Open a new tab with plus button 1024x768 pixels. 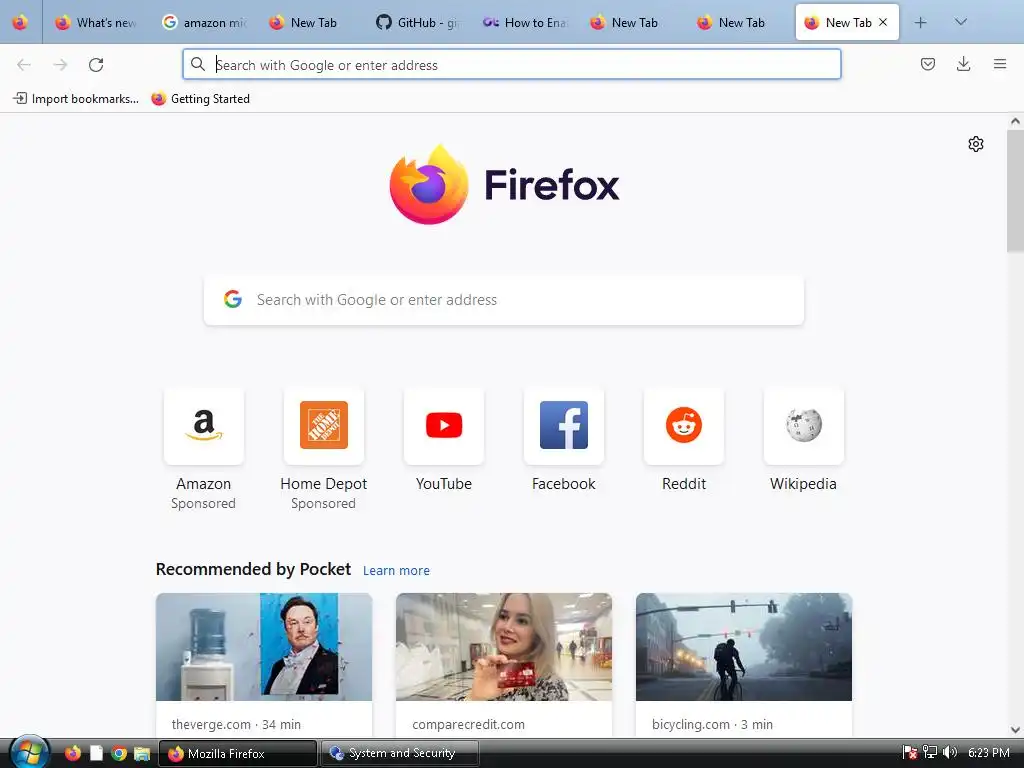click(920, 22)
